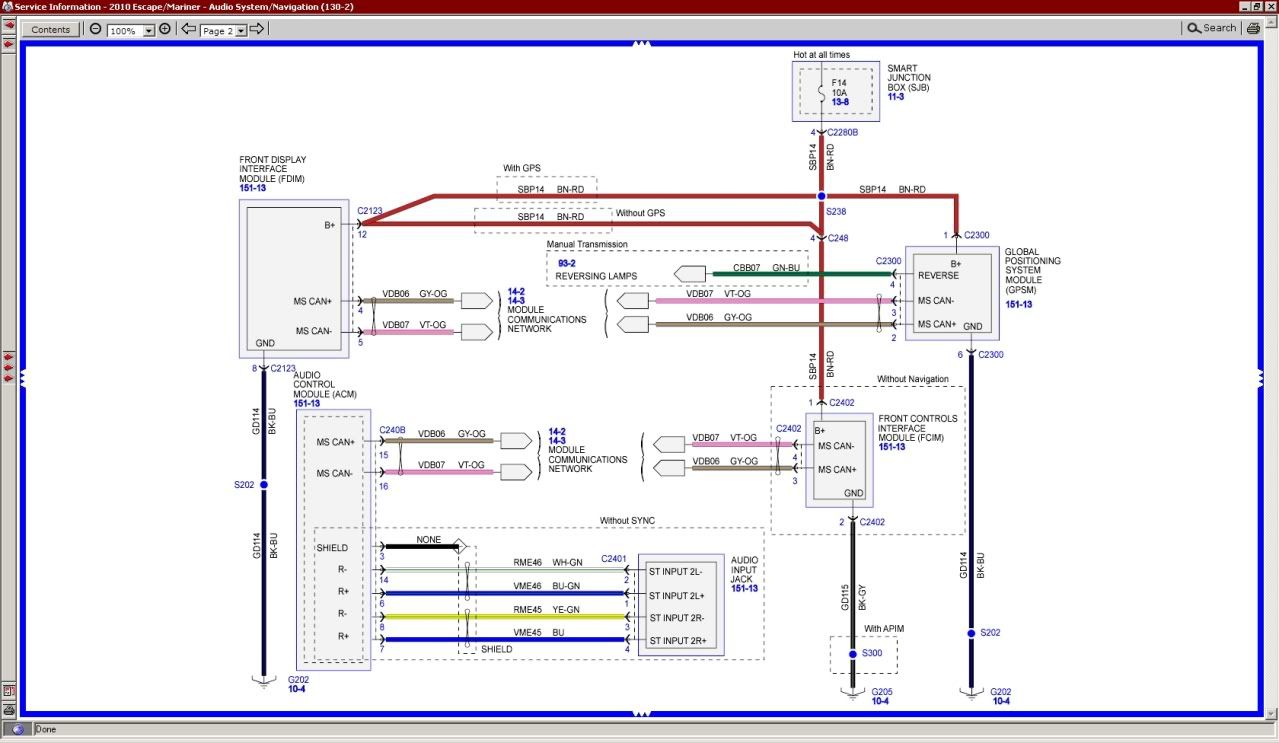Viewport: 1279px width, 743px height.
Task: Click the zoom in plus icon
Action: pos(165,29)
